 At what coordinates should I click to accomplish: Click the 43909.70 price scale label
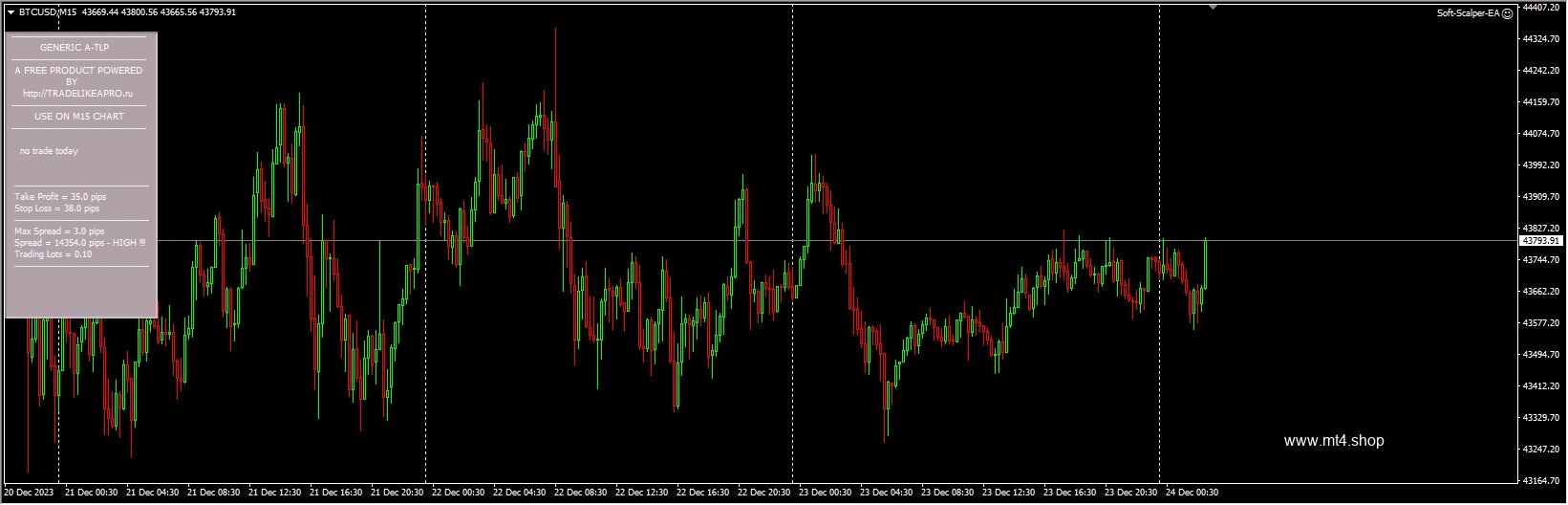(1541, 197)
